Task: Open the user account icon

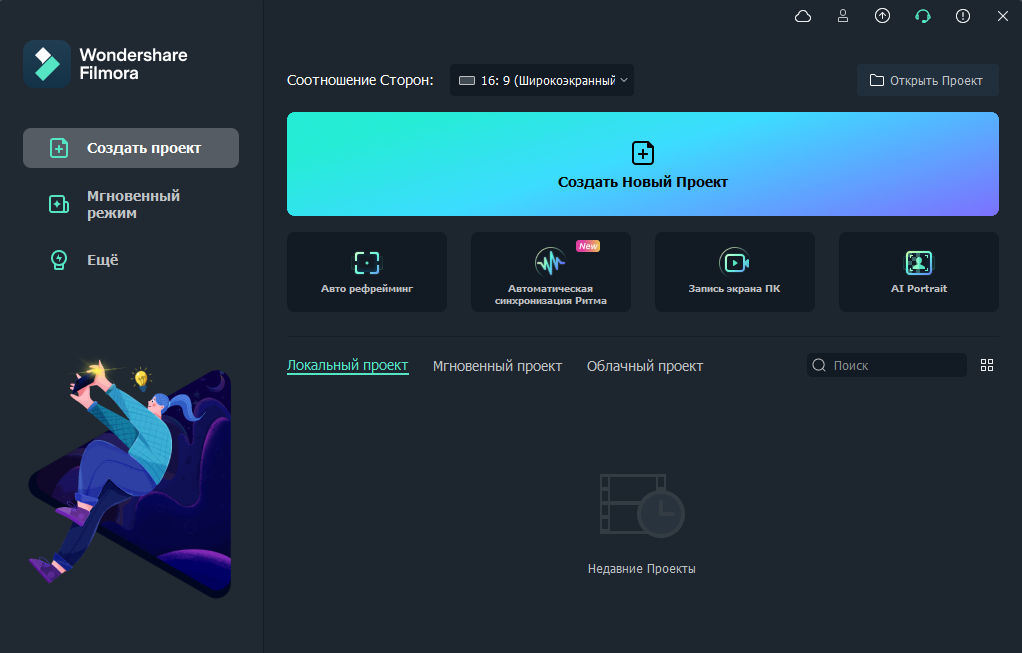Action: pyautogui.click(x=843, y=16)
